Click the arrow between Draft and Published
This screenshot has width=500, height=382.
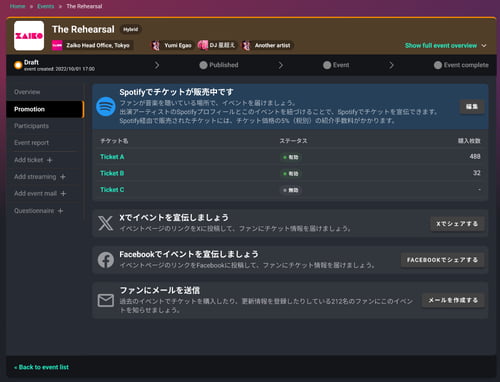coord(157,65)
